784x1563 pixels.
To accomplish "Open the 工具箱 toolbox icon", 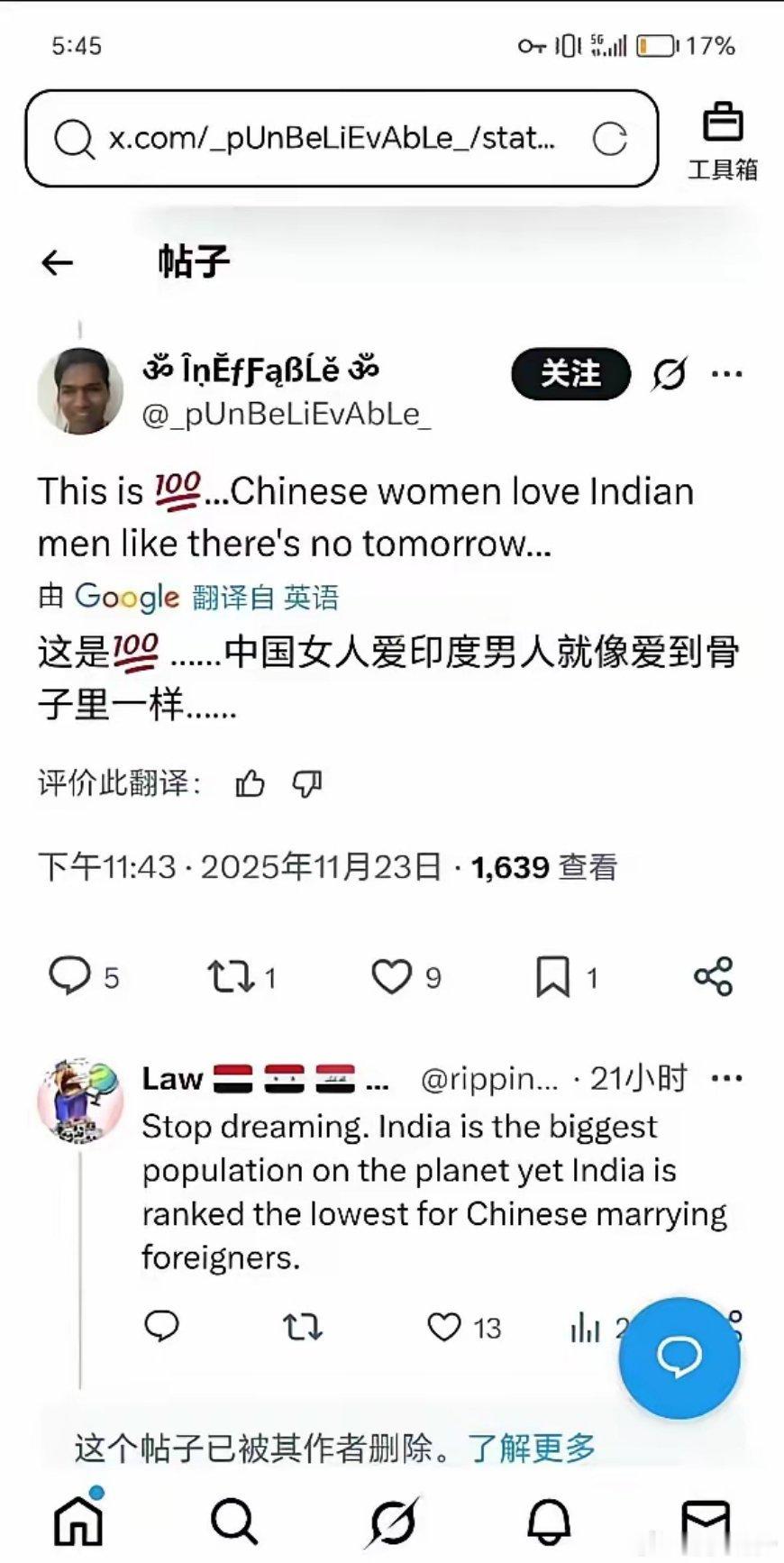I will coord(723,141).
